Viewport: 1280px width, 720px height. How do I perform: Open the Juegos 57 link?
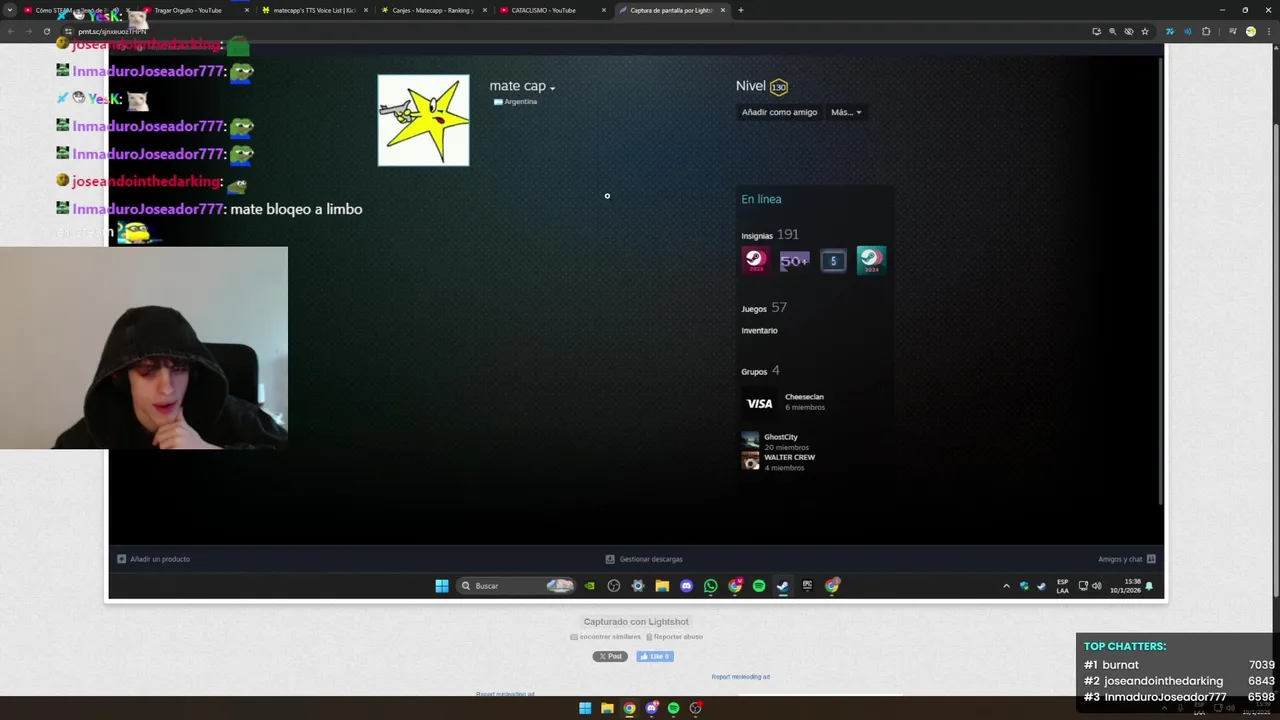pos(764,308)
